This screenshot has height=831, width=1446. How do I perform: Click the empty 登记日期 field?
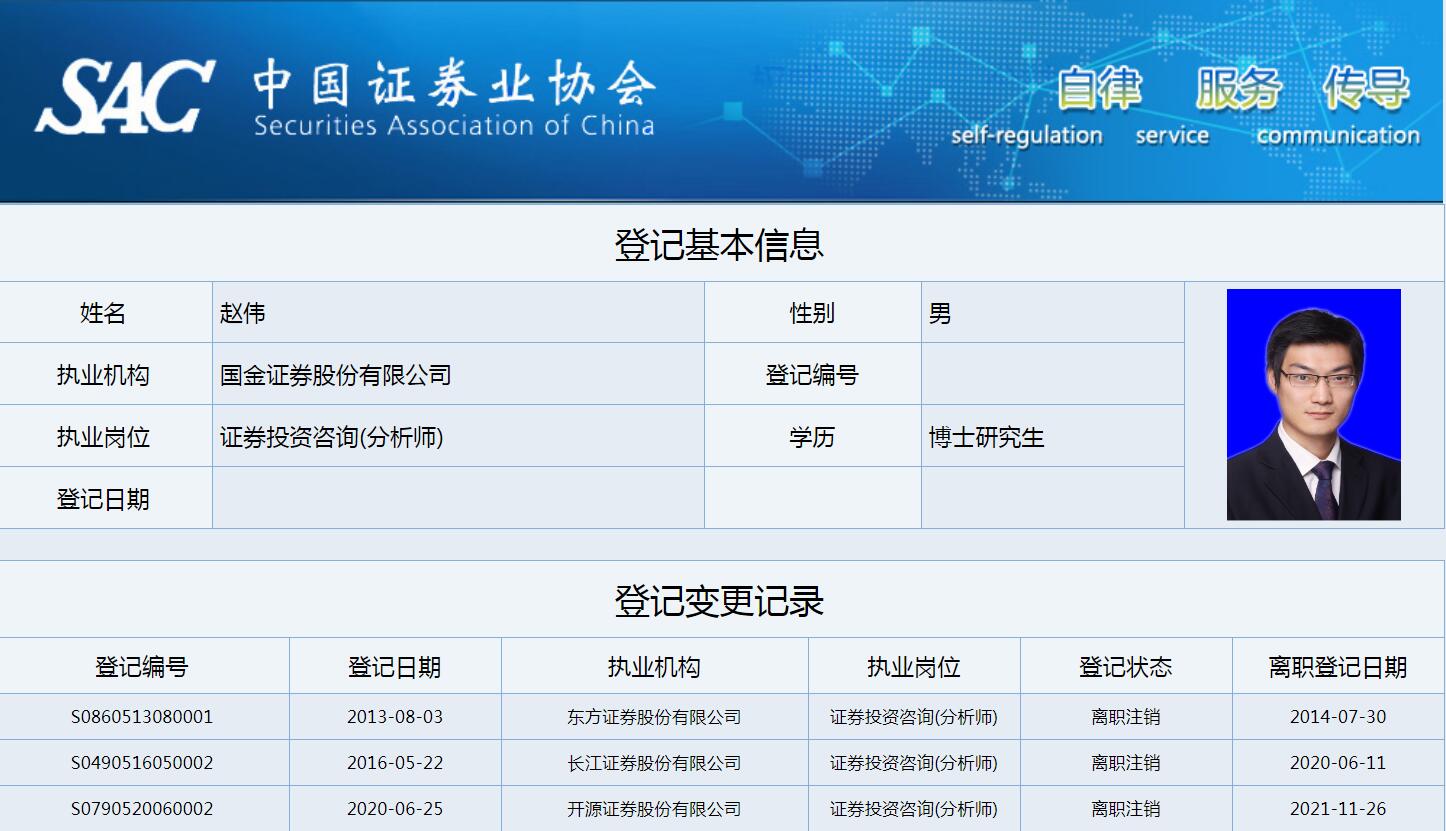click(x=455, y=498)
